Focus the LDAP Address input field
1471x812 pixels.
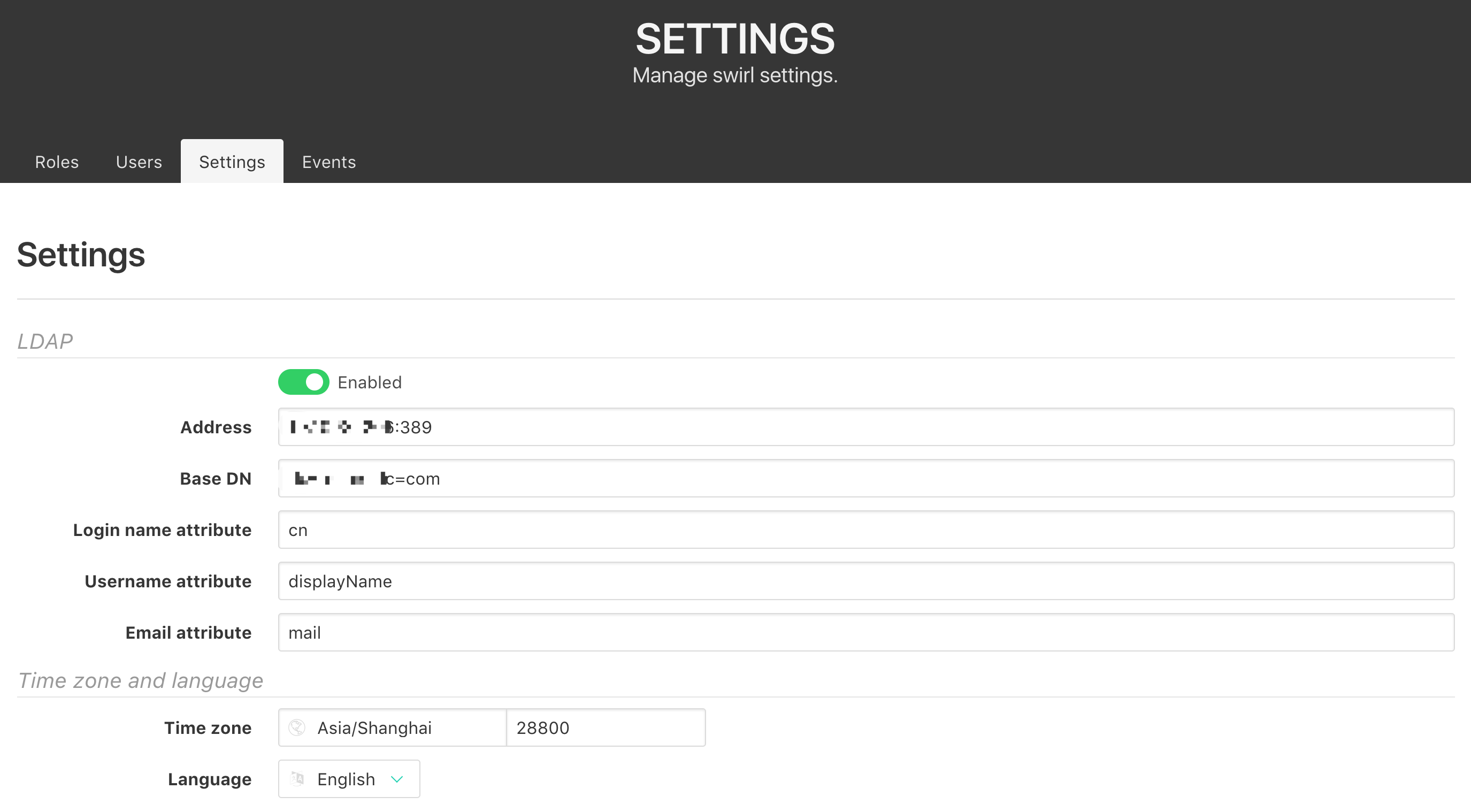click(x=865, y=427)
